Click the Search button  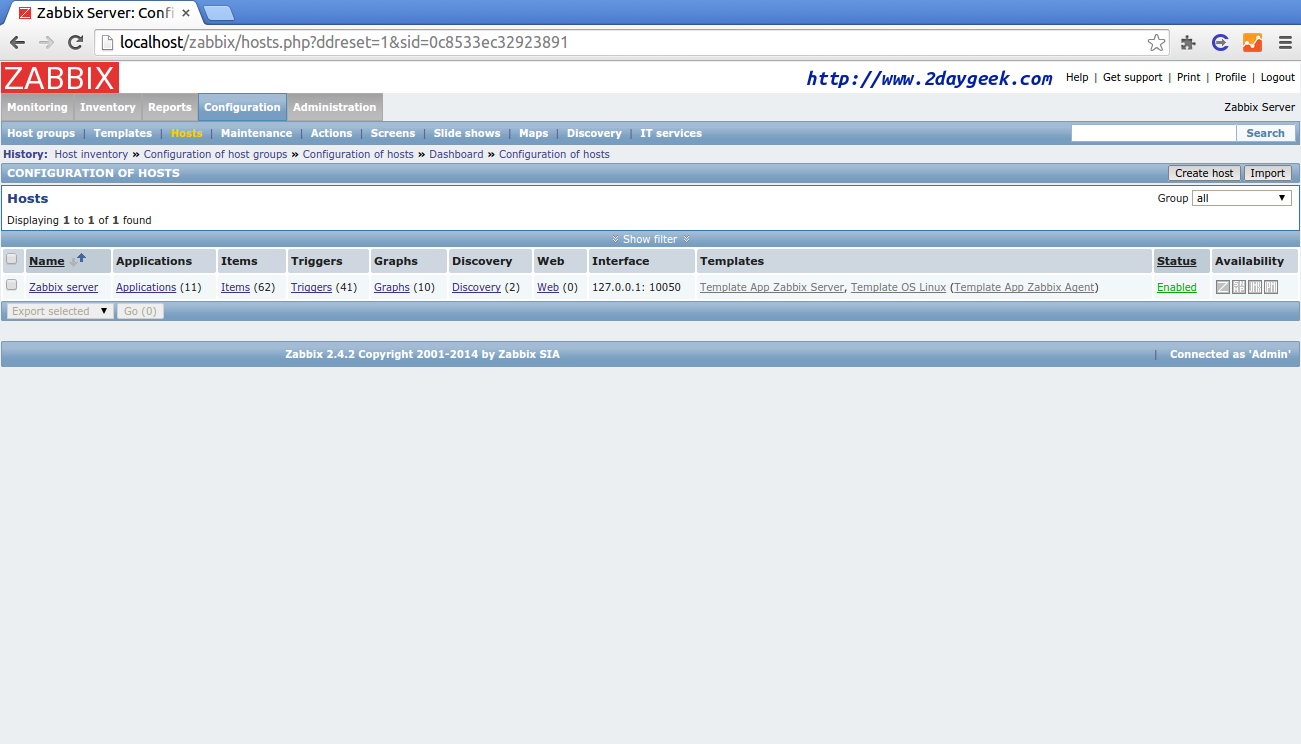point(1265,133)
